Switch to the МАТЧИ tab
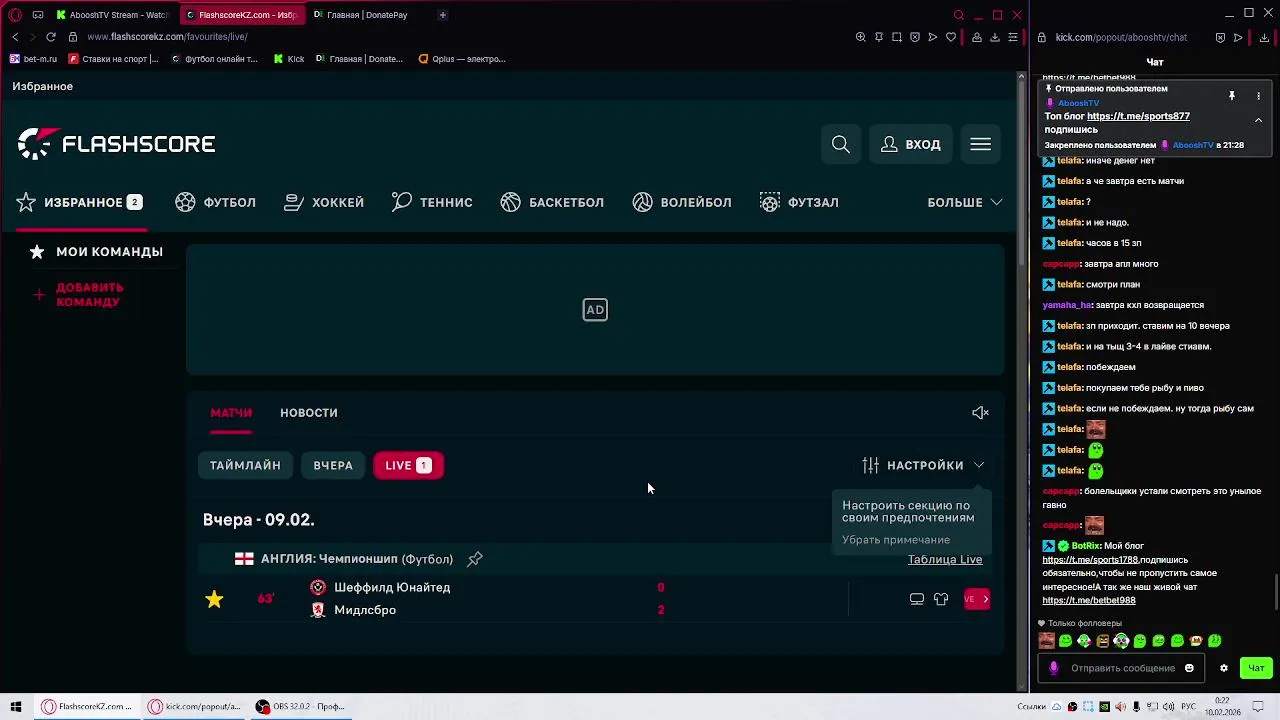1280x720 pixels. [x=231, y=413]
